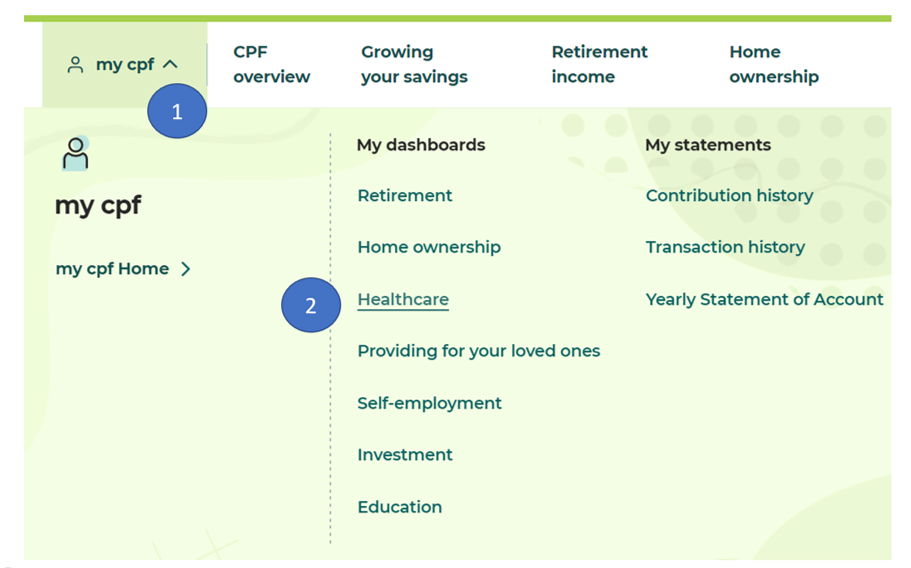911x568 pixels.
Task: Collapse the my cpf menu chevron
Action: click(170, 65)
